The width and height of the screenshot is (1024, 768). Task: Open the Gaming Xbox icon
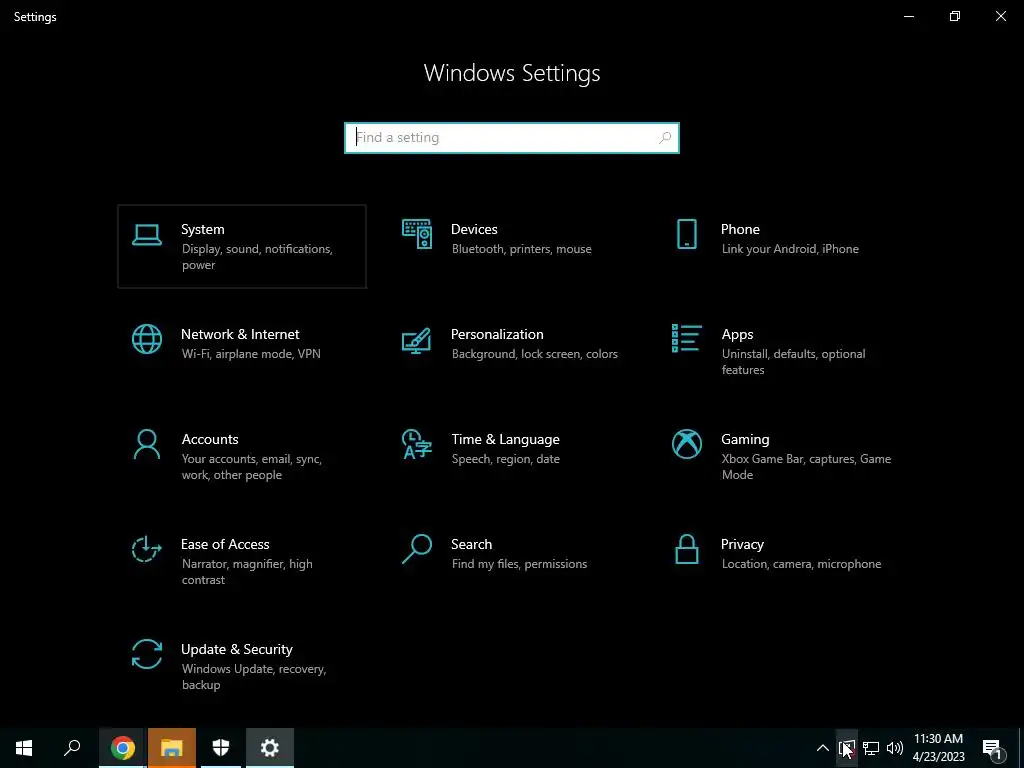click(x=686, y=444)
